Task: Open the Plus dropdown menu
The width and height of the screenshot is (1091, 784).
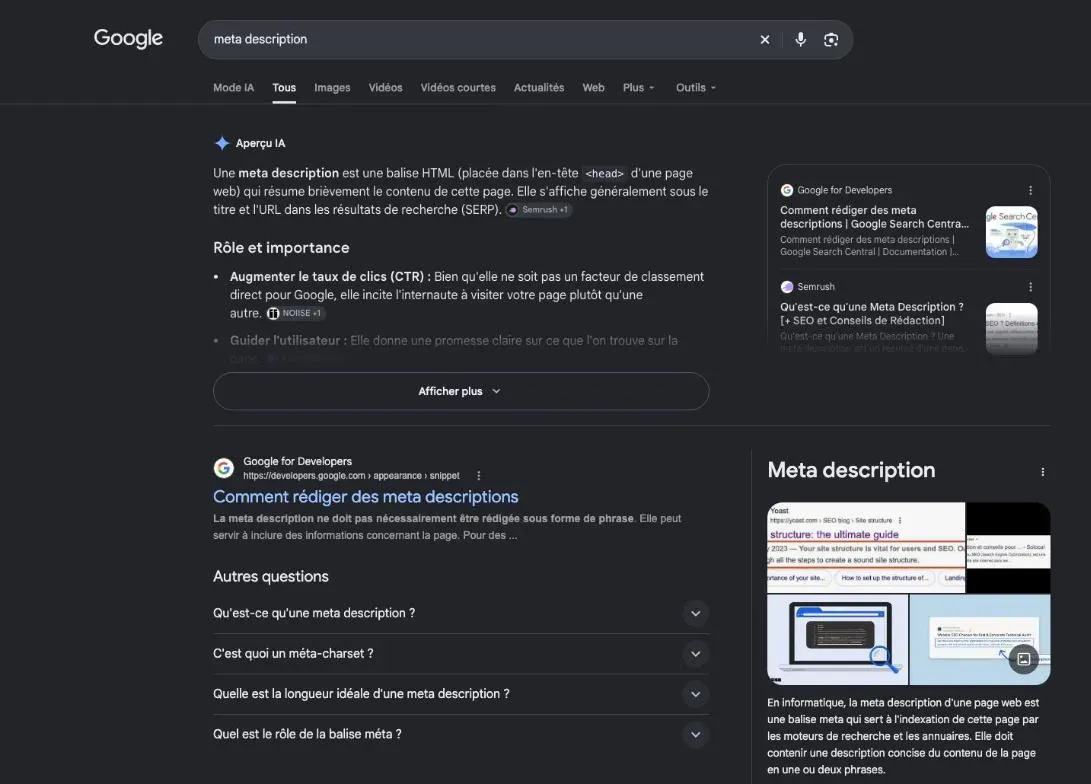Action: tap(638, 88)
